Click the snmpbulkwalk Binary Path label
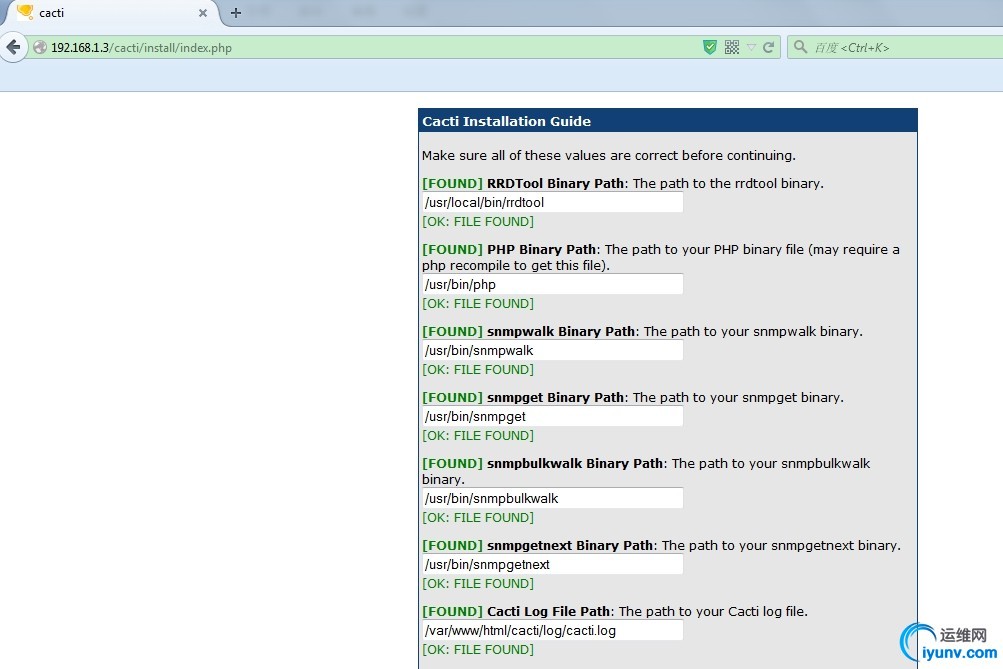The width and height of the screenshot is (1003, 669). tap(575, 463)
